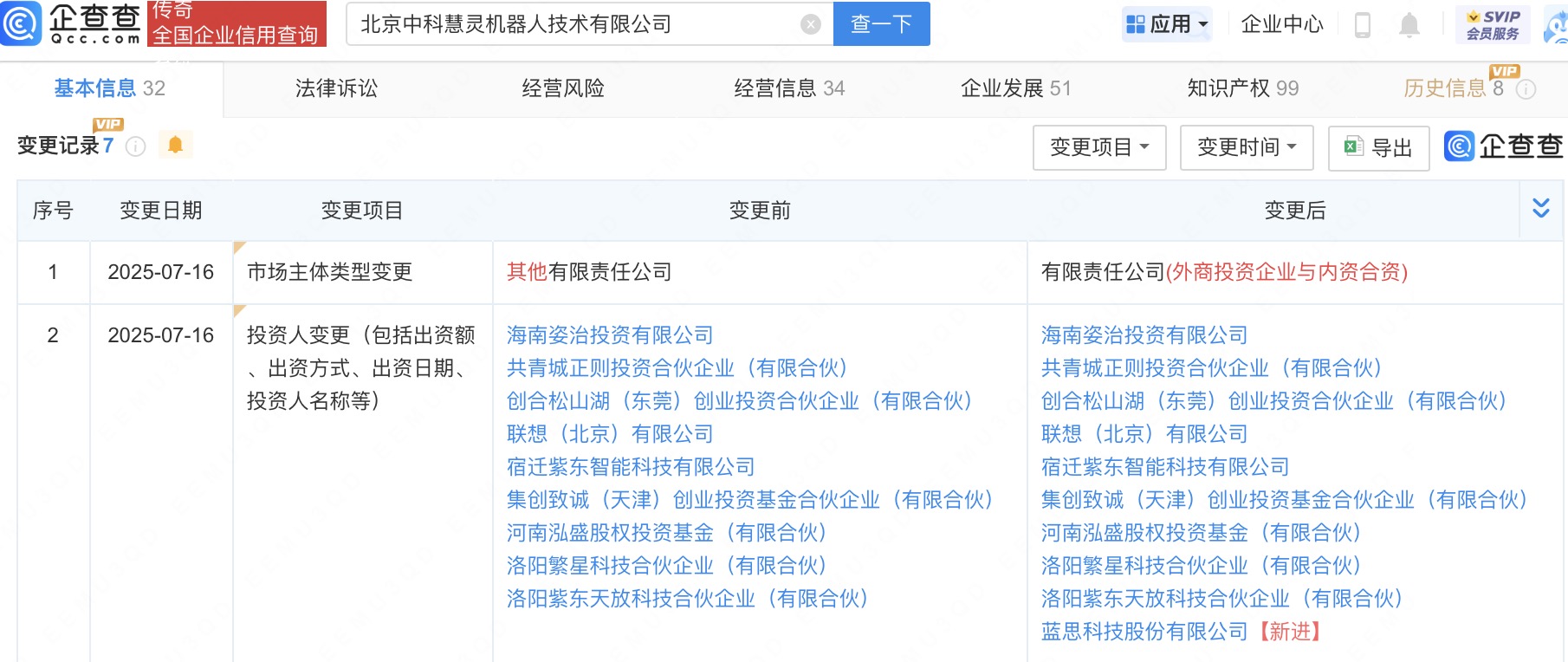
Task: Open 企业中心
Action: point(1282,24)
